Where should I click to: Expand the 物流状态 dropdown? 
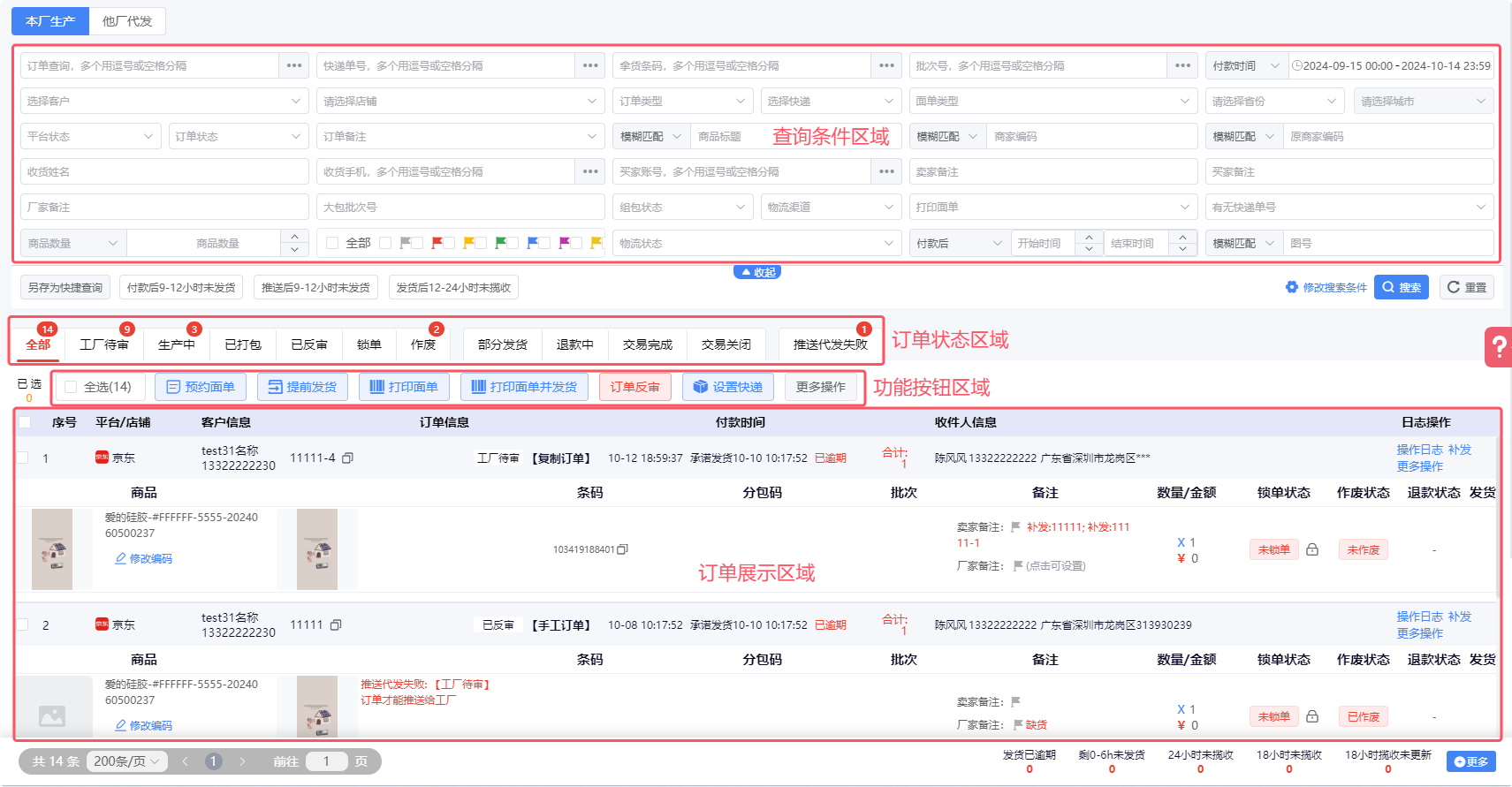(756, 243)
